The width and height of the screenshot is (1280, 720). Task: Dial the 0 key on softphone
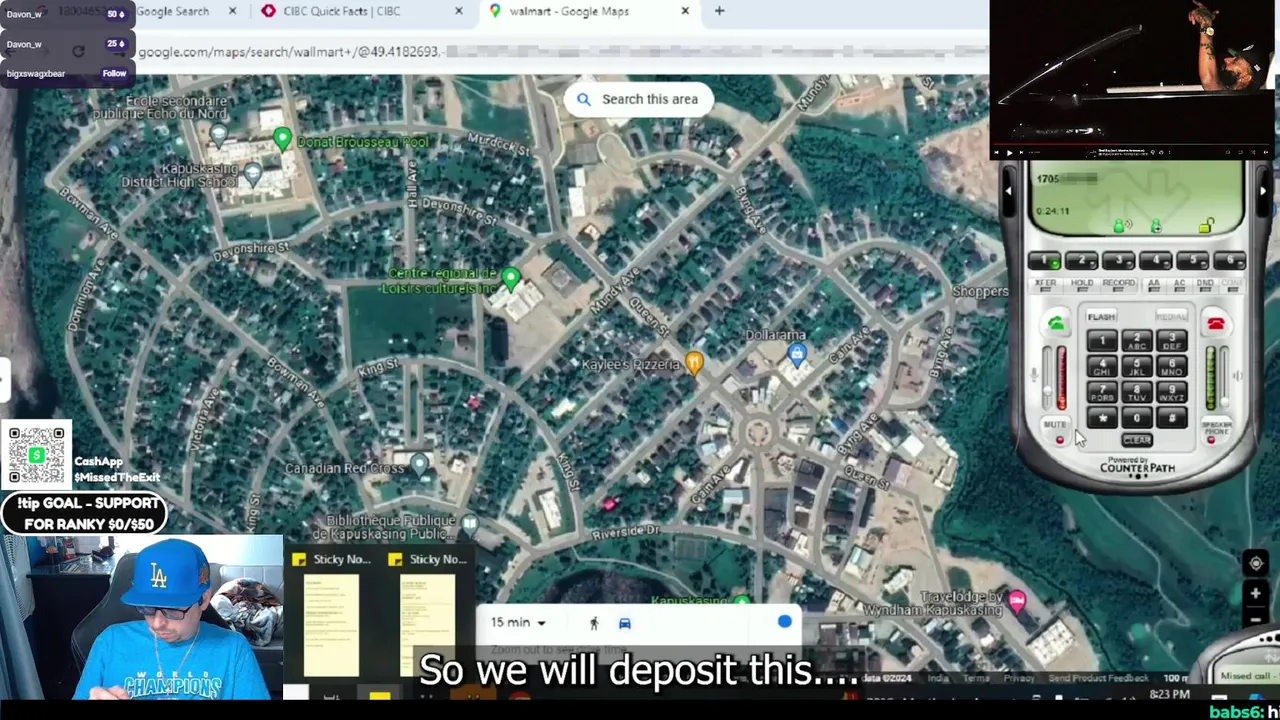click(1137, 417)
